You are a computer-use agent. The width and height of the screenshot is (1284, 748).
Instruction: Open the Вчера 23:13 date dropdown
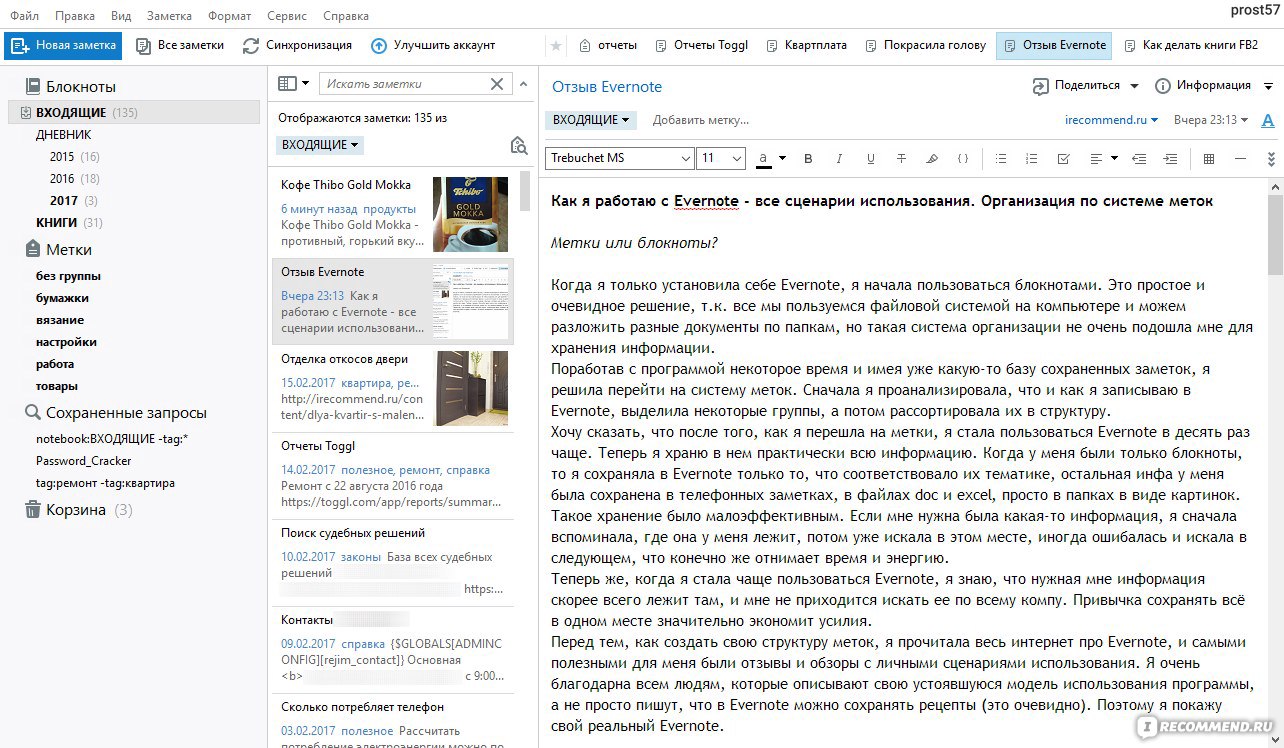(1211, 120)
